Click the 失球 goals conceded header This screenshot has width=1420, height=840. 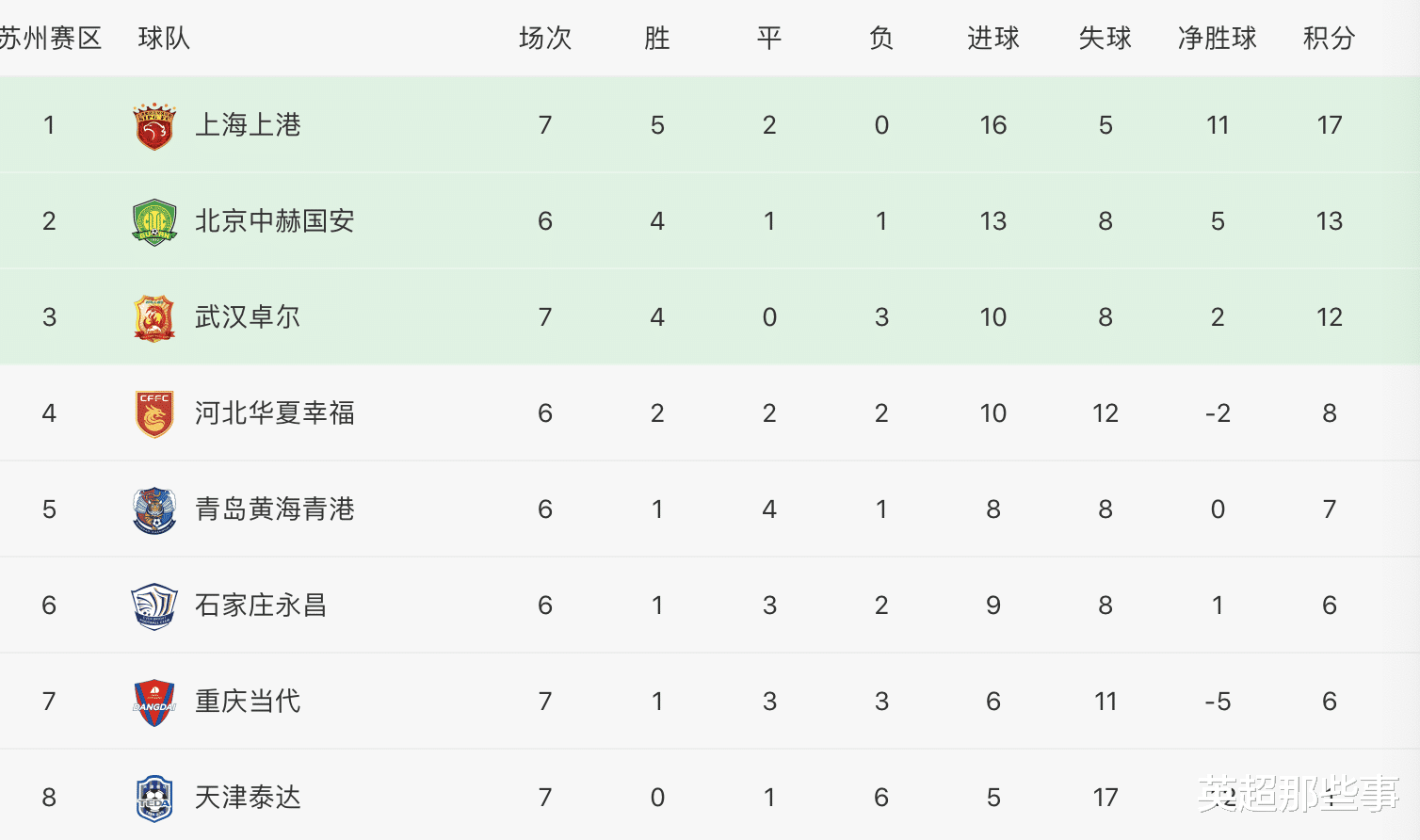point(1105,39)
